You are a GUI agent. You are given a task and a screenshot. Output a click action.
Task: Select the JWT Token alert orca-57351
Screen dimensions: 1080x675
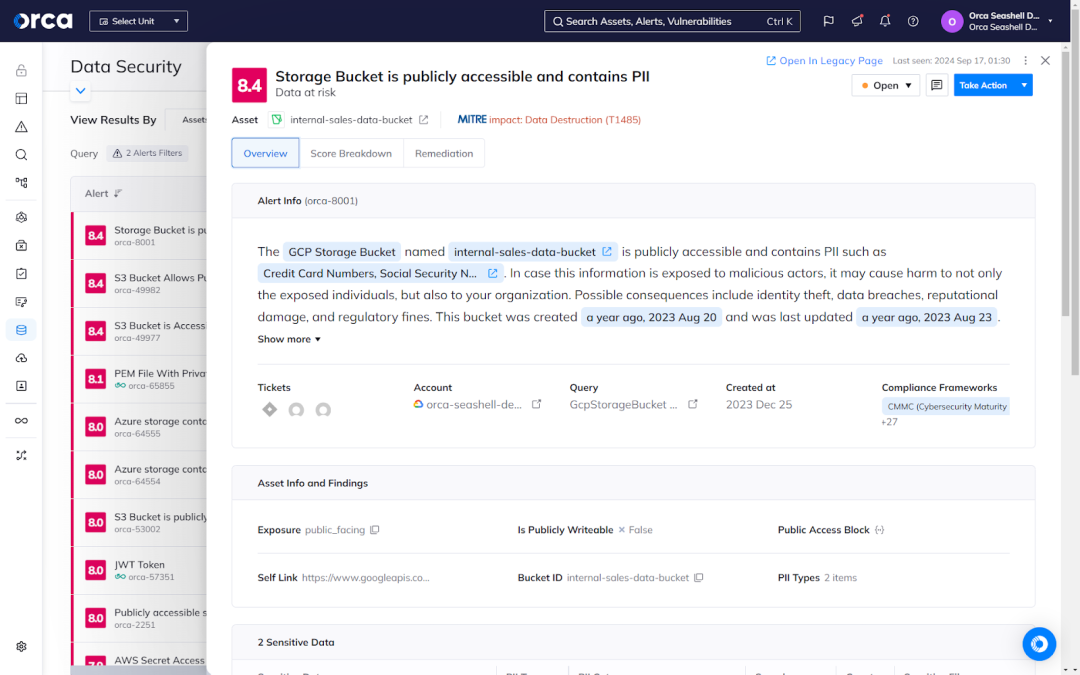coord(140,570)
